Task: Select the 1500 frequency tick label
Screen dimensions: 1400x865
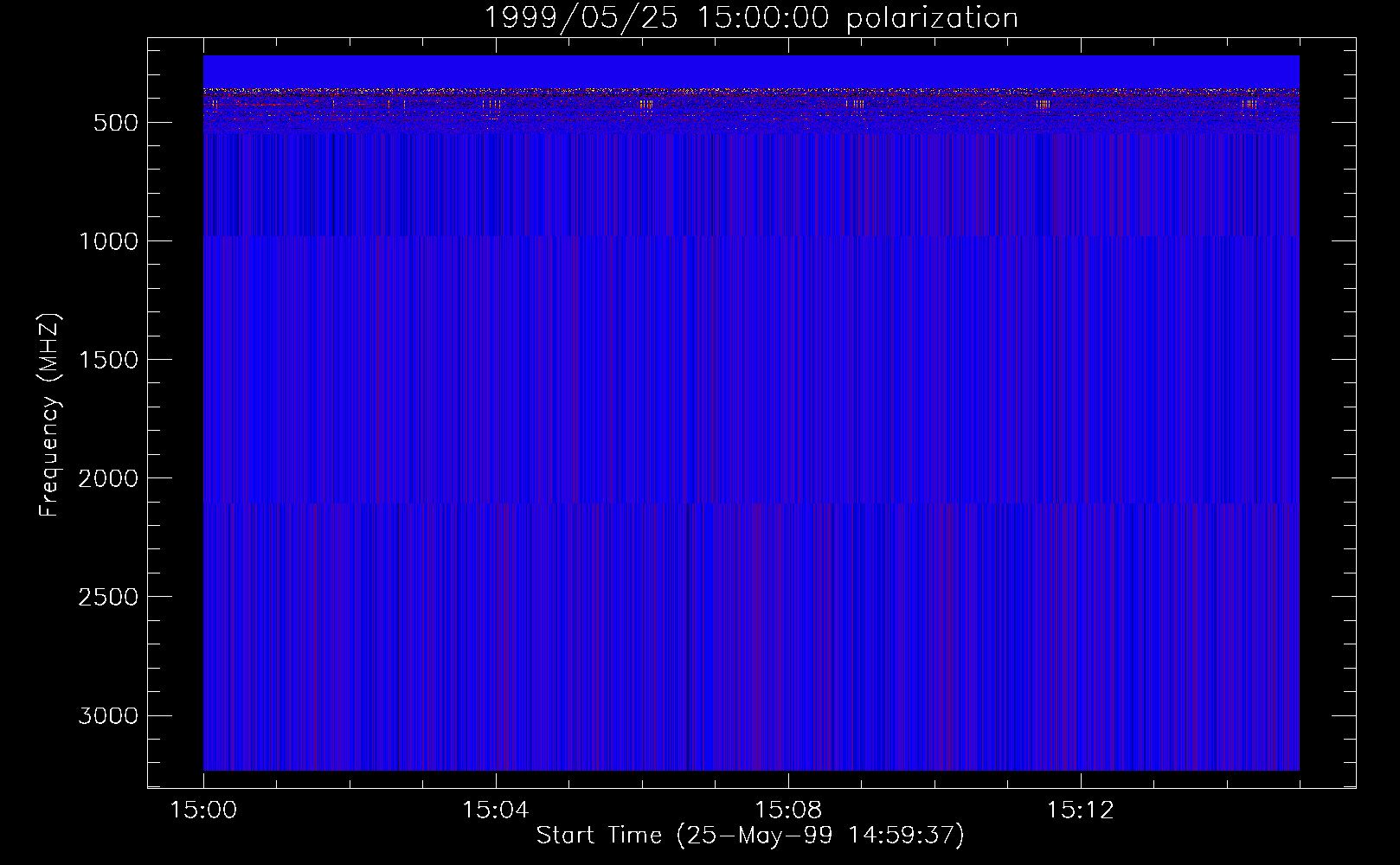Action: pyautogui.click(x=108, y=360)
